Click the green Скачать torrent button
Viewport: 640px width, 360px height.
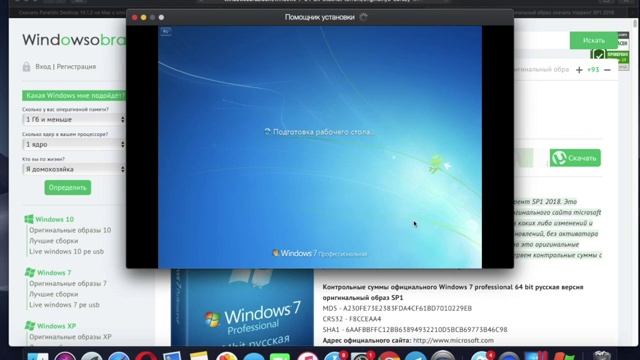pyautogui.click(x=575, y=158)
